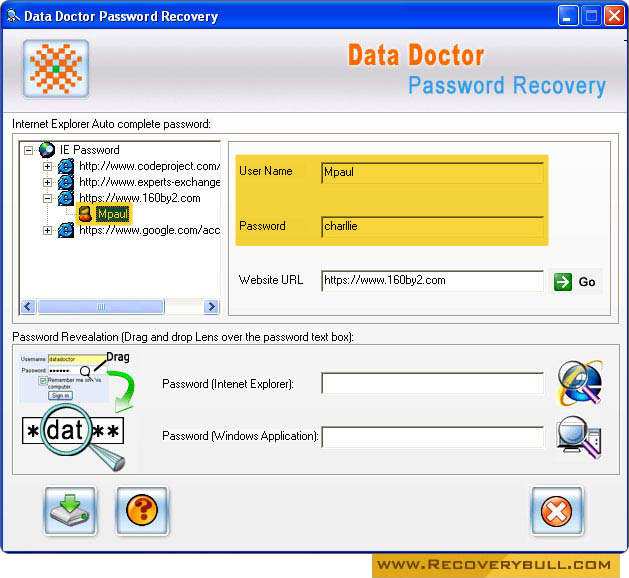Click the Password Revealation heading
Screen dimensions: 629x578
(183, 337)
